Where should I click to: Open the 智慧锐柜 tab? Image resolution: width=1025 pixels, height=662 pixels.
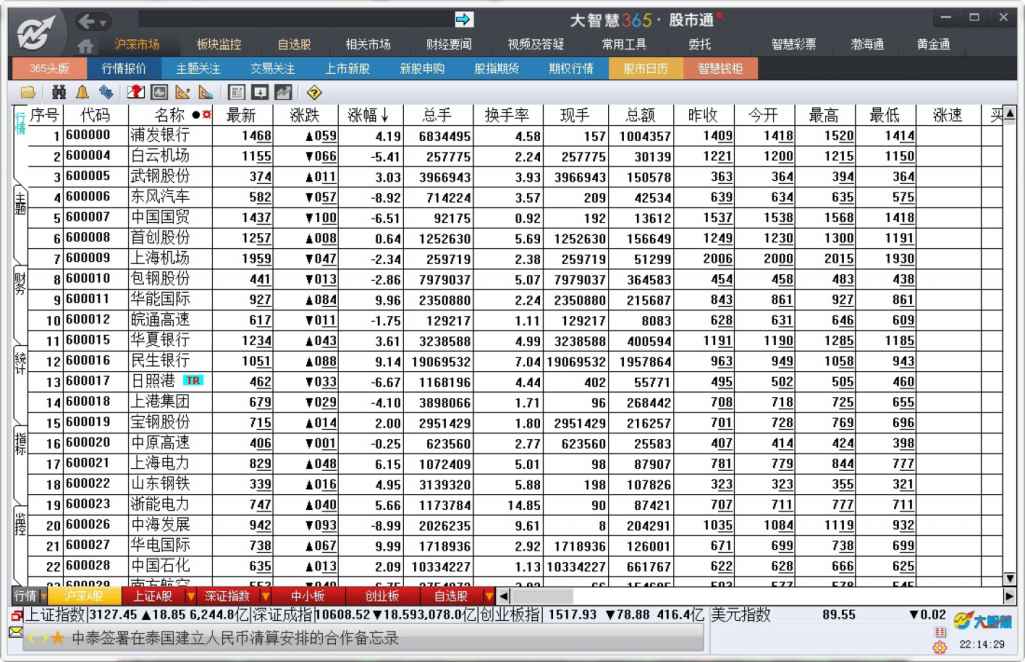tap(720, 68)
